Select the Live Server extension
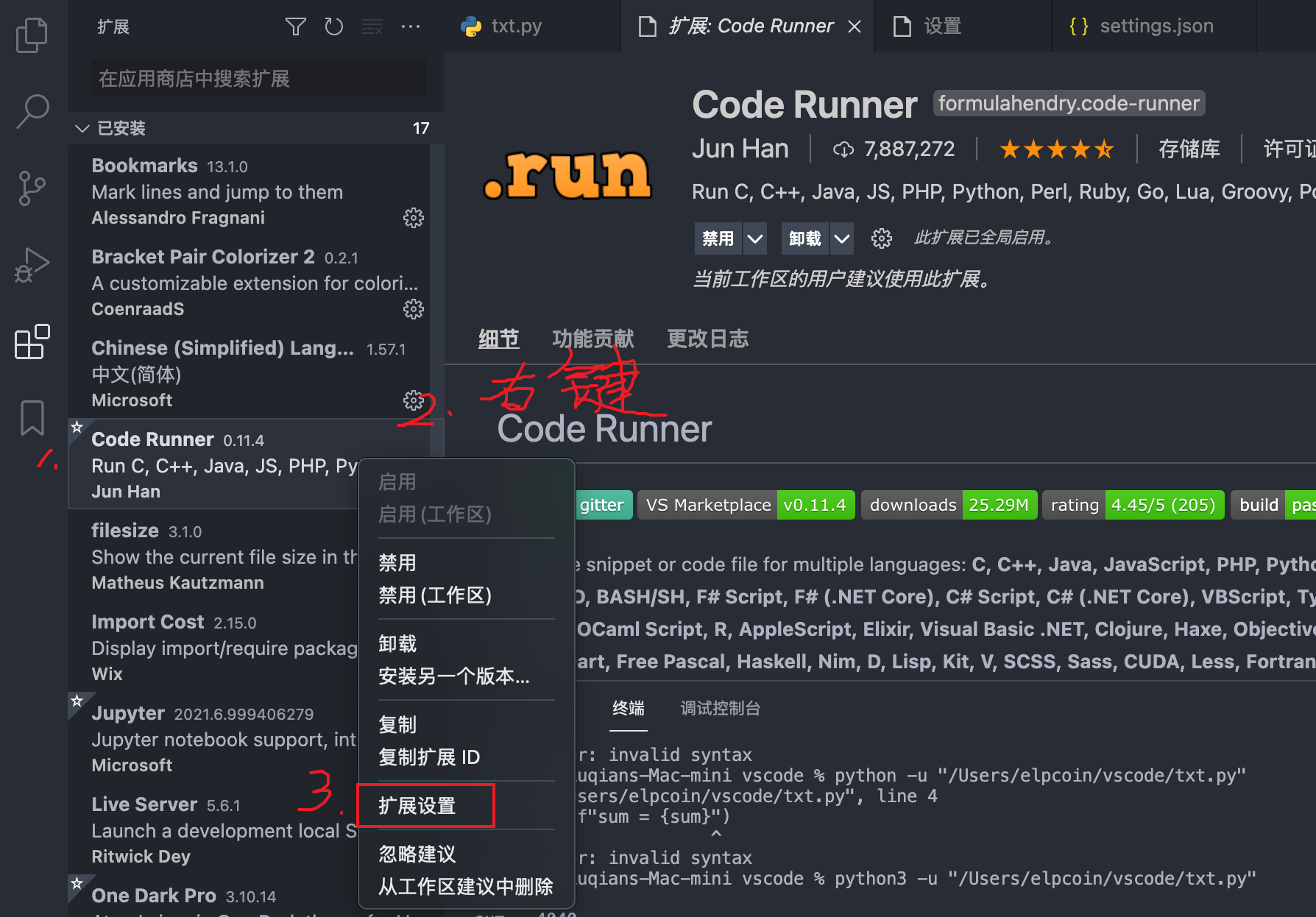Viewport: 1316px width, 917px height. (x=213, y=829)
